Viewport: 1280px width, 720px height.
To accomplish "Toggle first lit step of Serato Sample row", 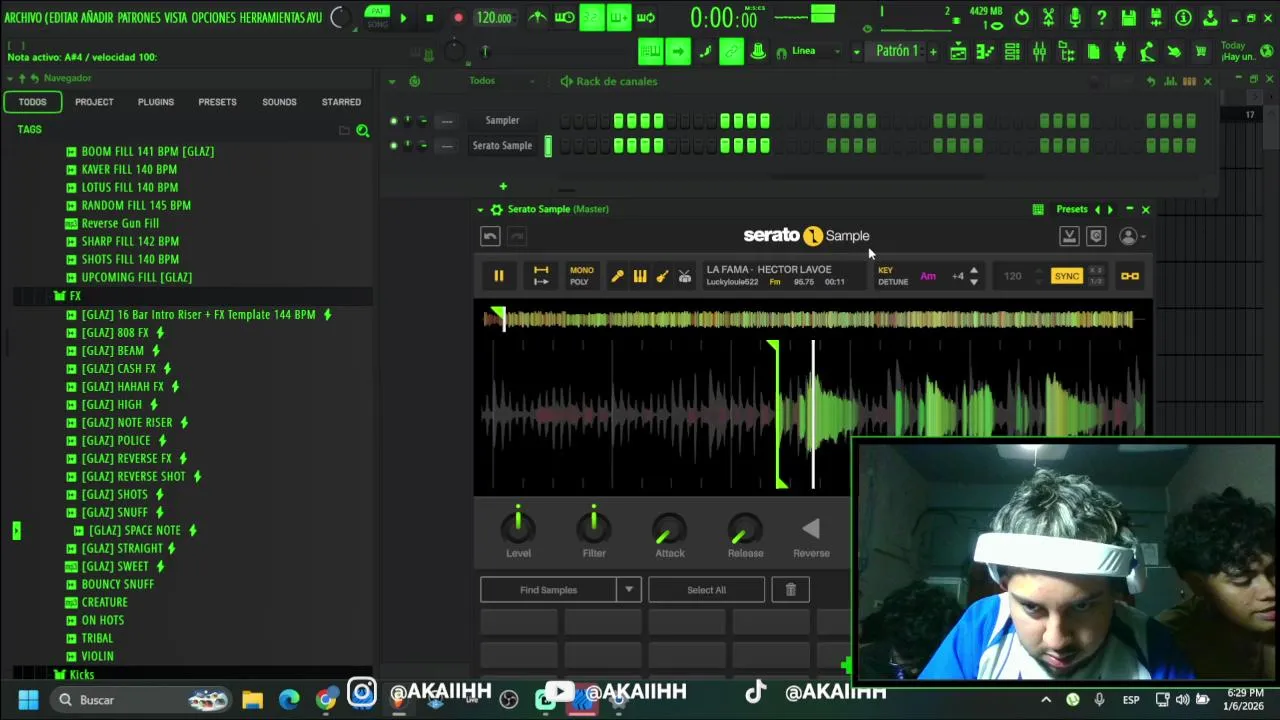I will (x=619, y=146).
